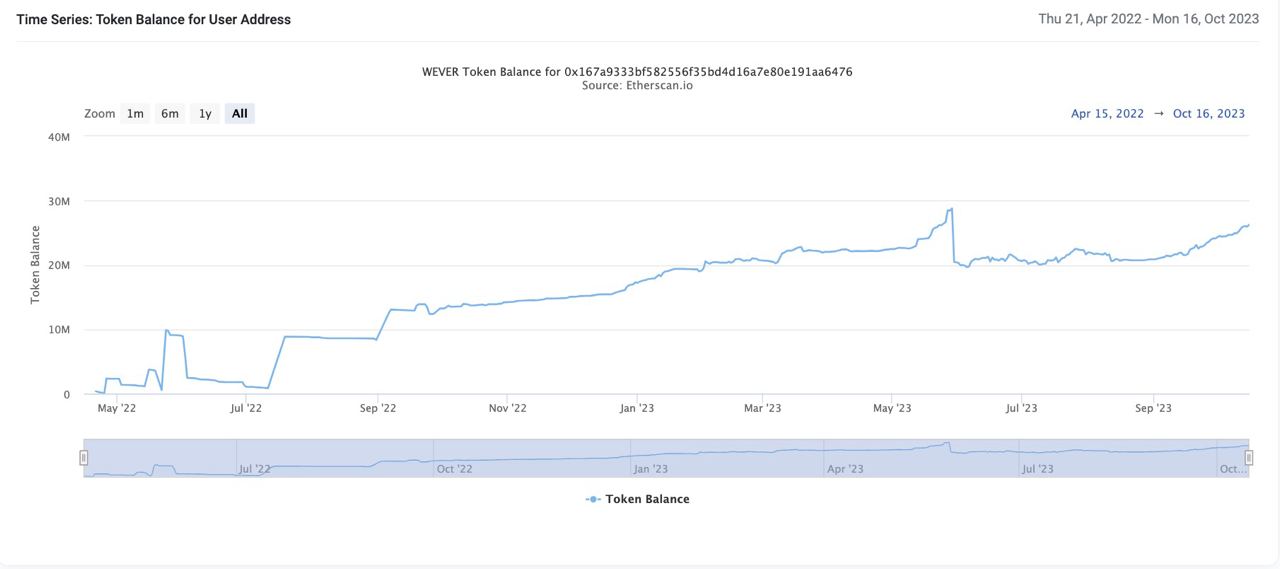Edit the Apr 15, 2022 start date
1280x569 pixels.
coord(1107,114)
